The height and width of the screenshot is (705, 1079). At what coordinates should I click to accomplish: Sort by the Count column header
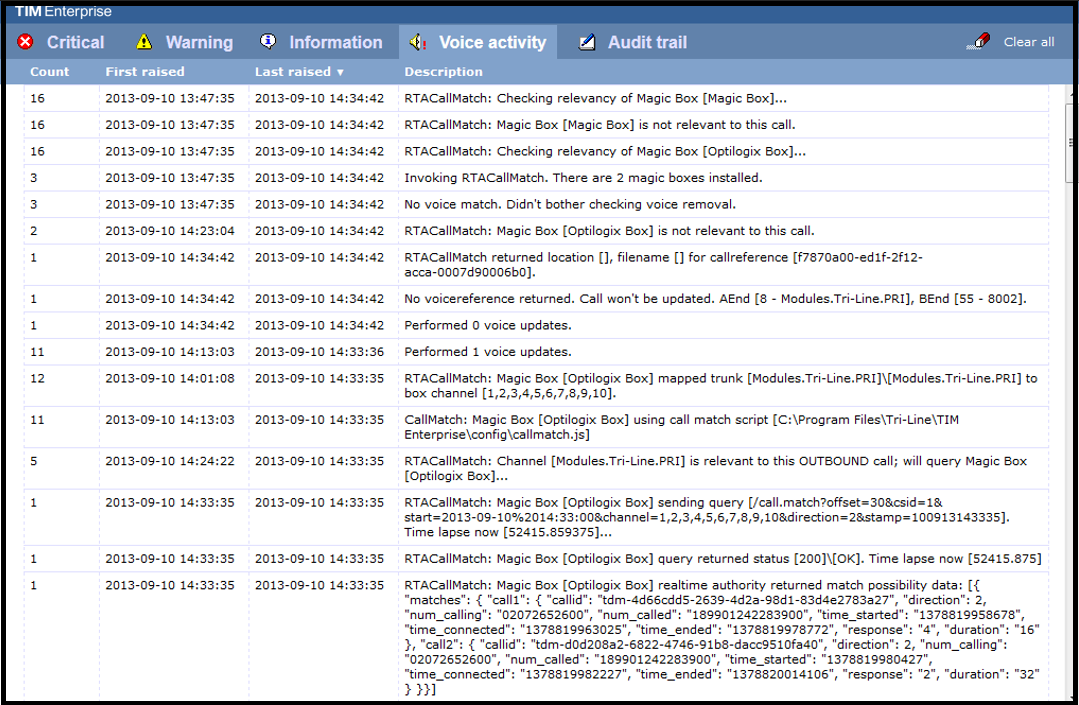[x=49, y=71]
